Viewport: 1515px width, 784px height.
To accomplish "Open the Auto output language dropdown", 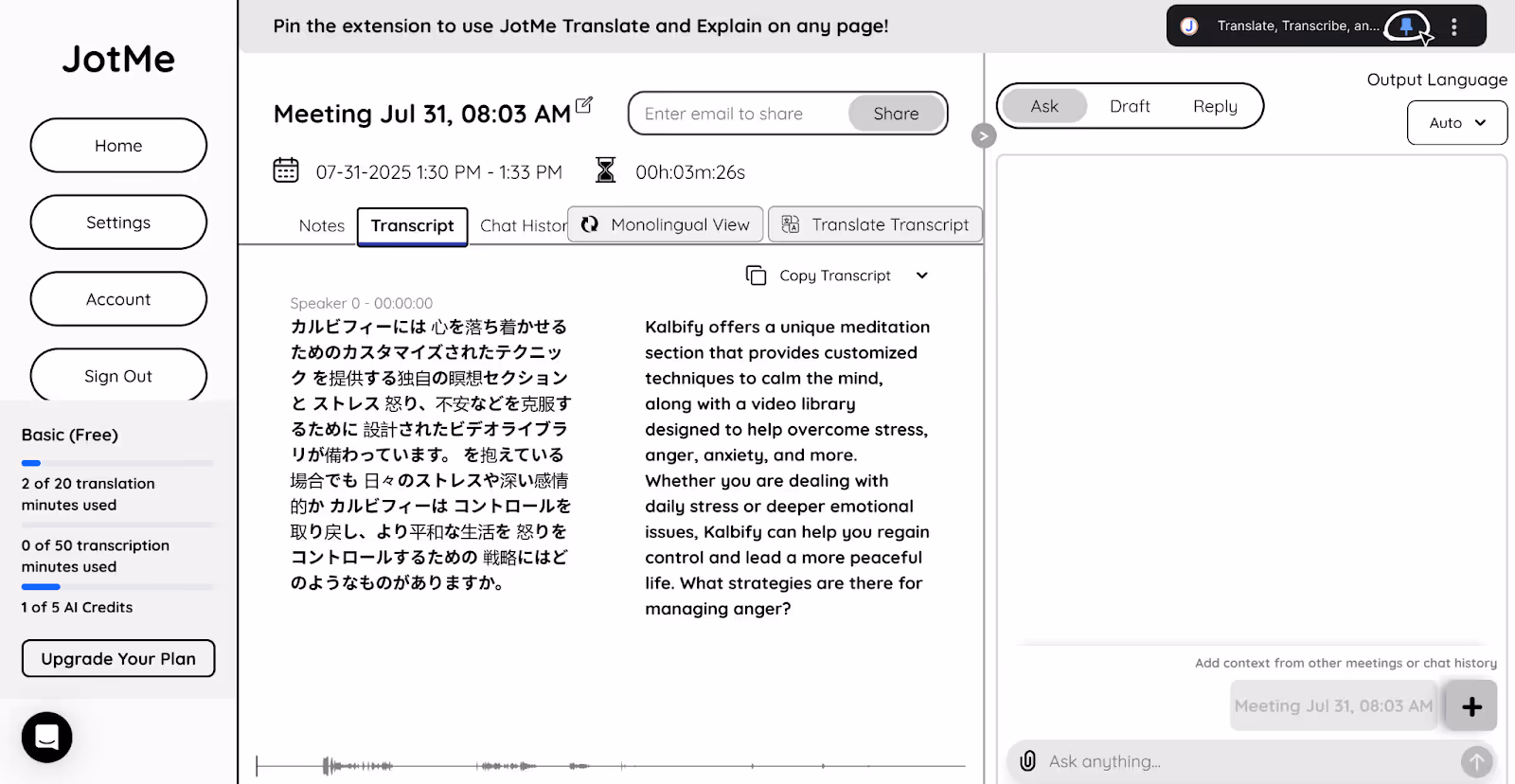I will click(x=1456, y=122).
